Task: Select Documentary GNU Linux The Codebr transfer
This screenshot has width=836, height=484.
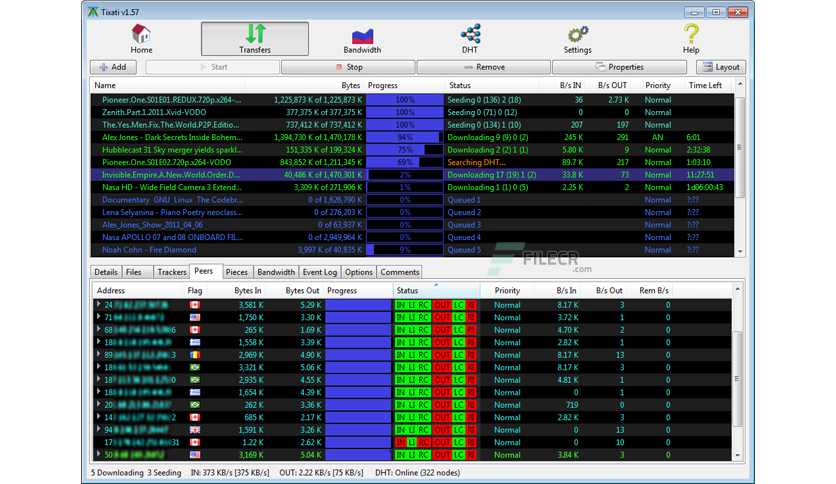Action: [412, 200]
